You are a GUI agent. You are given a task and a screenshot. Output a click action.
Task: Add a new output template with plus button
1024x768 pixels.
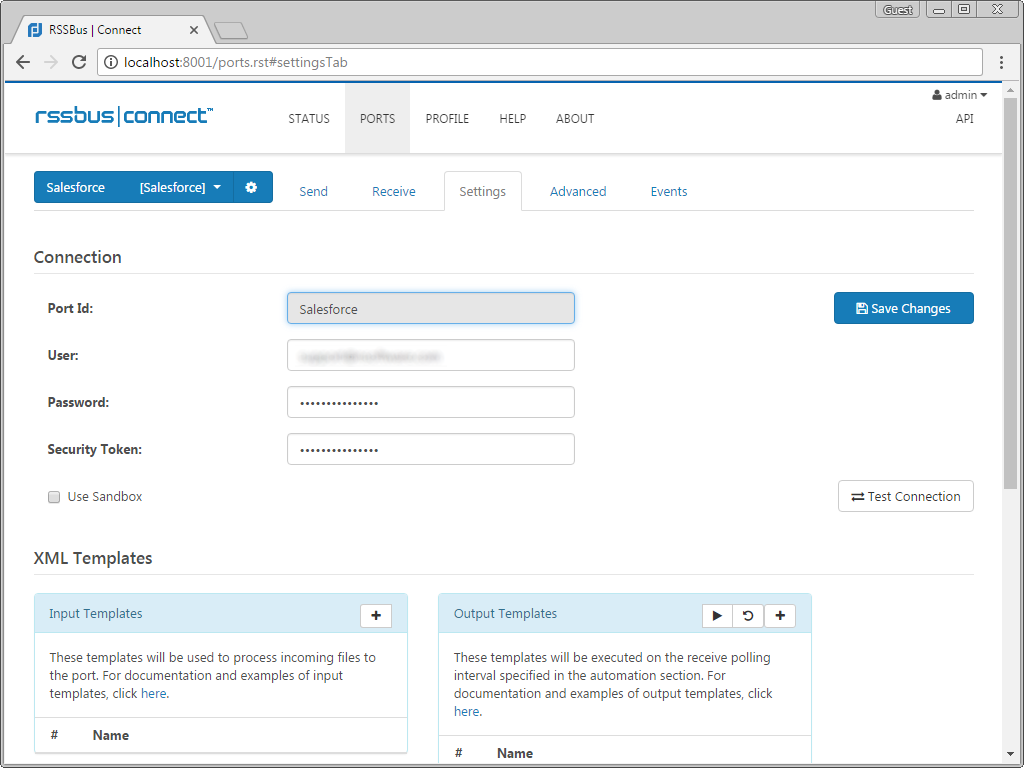click(x=780, y=615)
